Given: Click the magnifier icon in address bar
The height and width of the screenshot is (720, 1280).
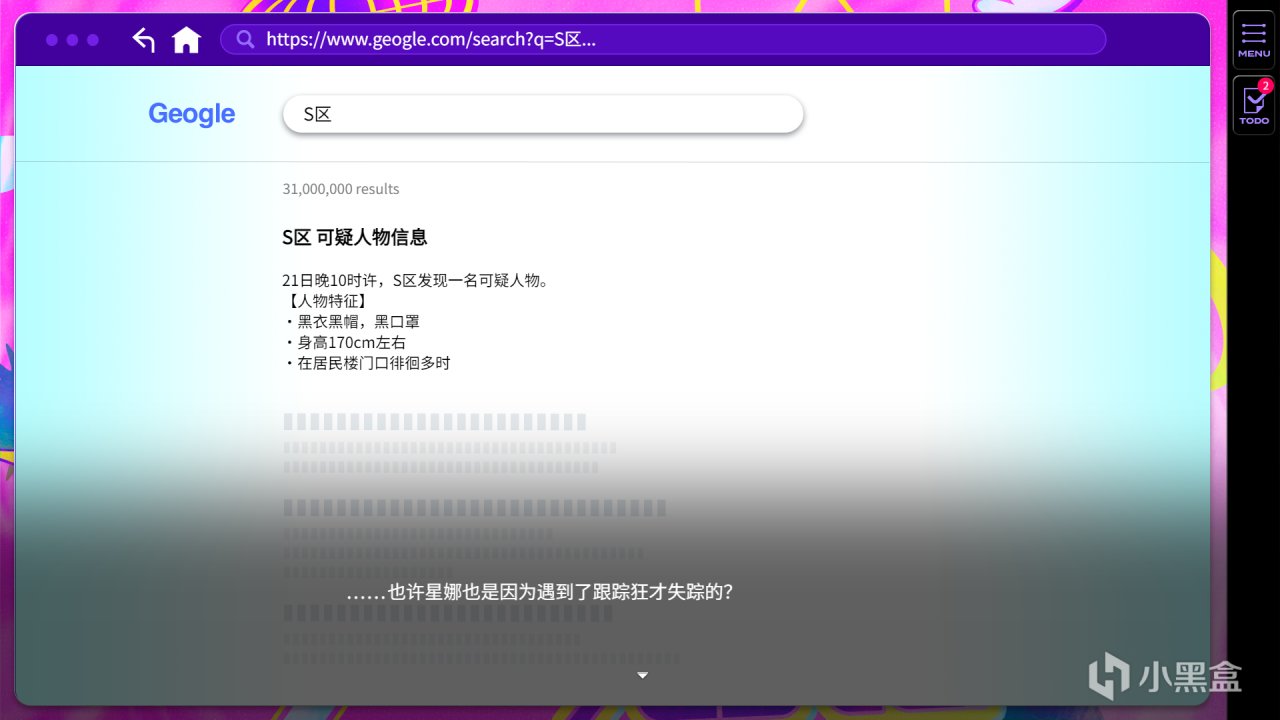Looking at the screenshot, I should 244,40.
